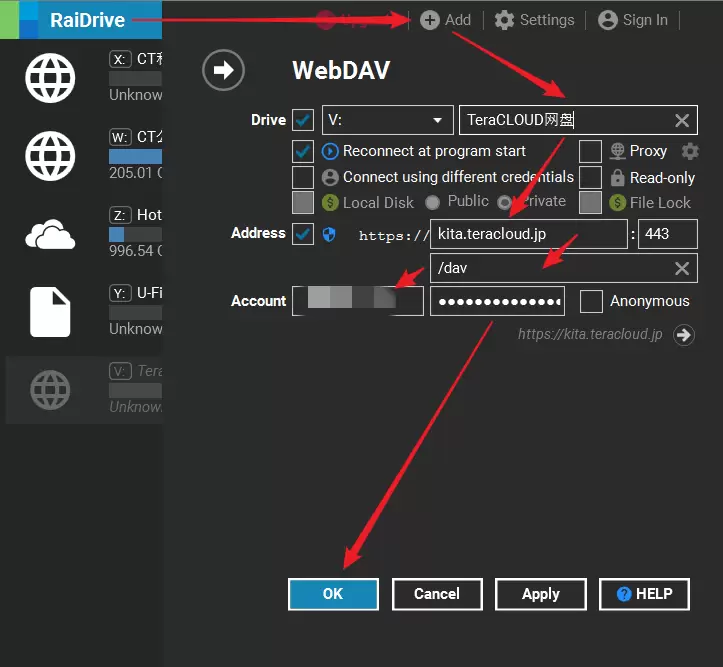Select the W: drive globe icon
Screen dimensions: 723x667
(x=50, y=156)
